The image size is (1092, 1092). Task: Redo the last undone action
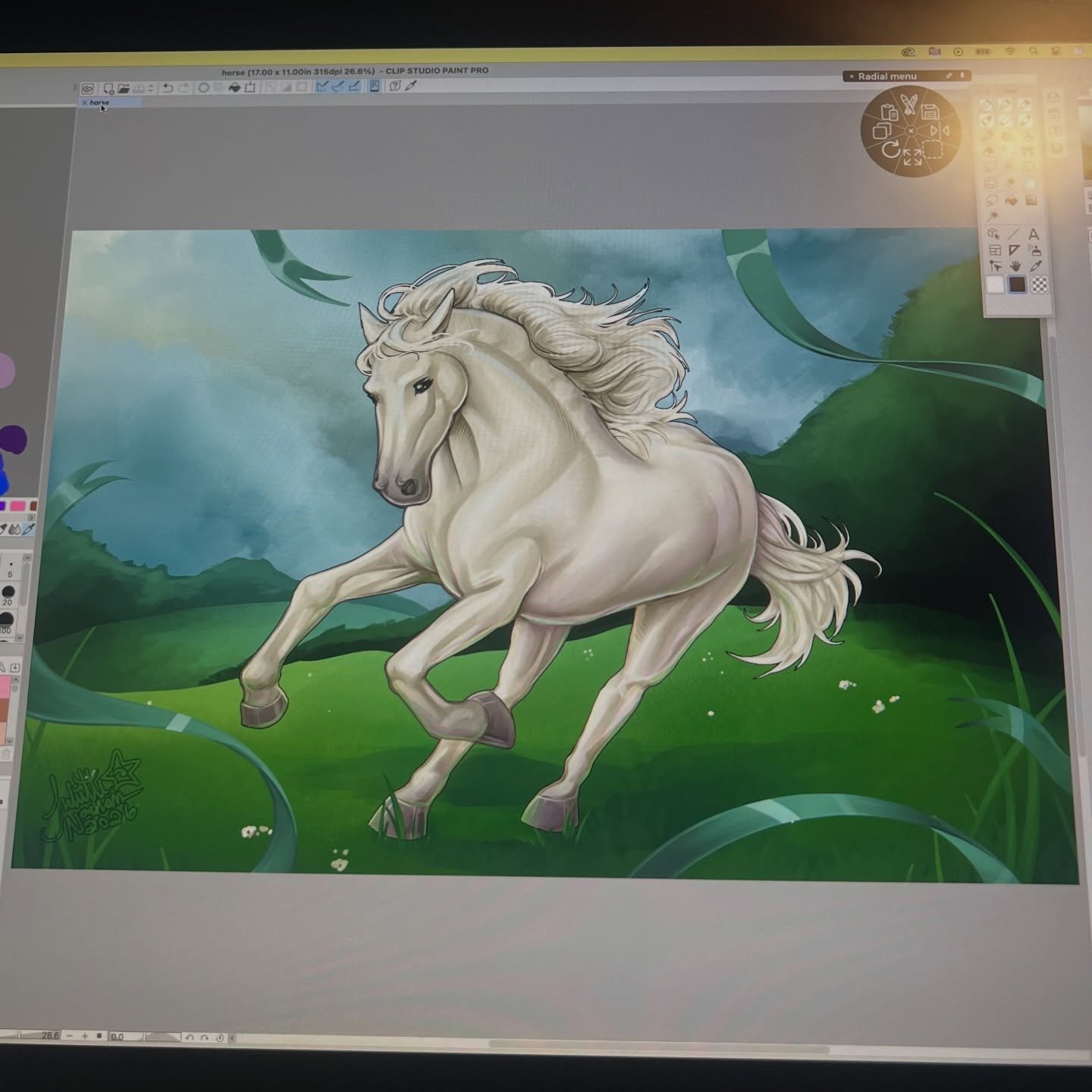point(183,88)
